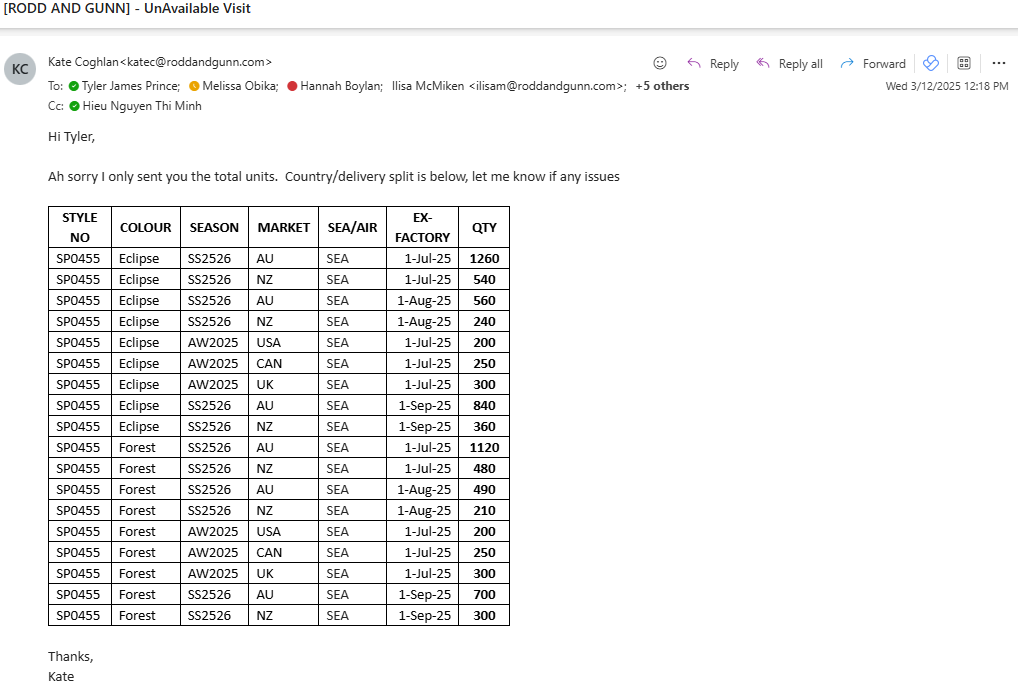Click the COLOUR column header

click(145, 227)
